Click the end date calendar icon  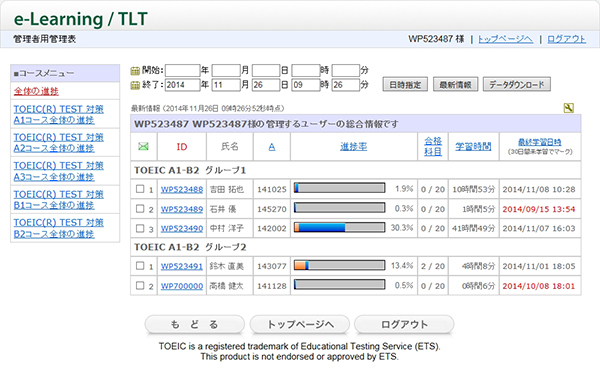pyautogui.click(x=135, y=85)
